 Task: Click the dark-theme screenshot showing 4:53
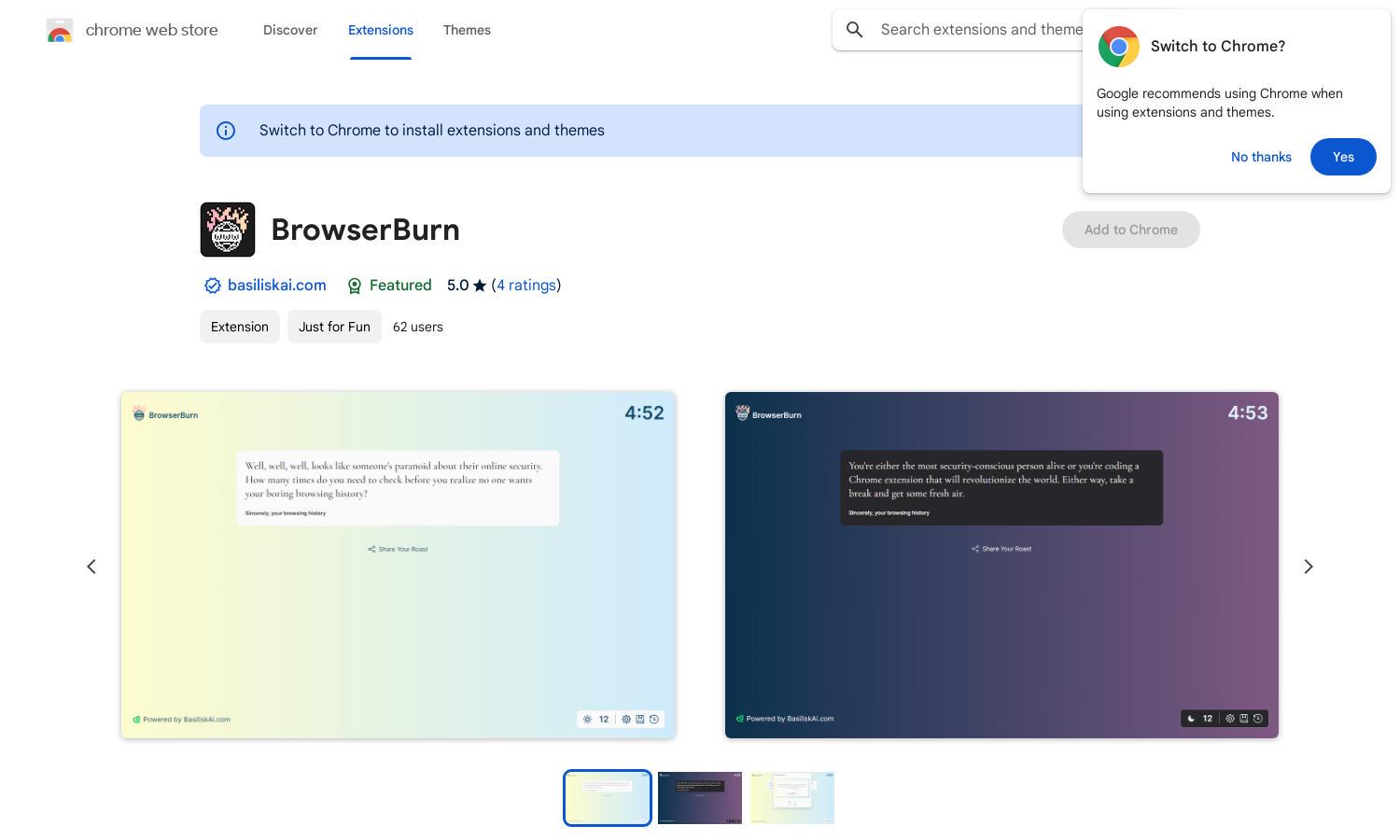[x=1001, y=566]
